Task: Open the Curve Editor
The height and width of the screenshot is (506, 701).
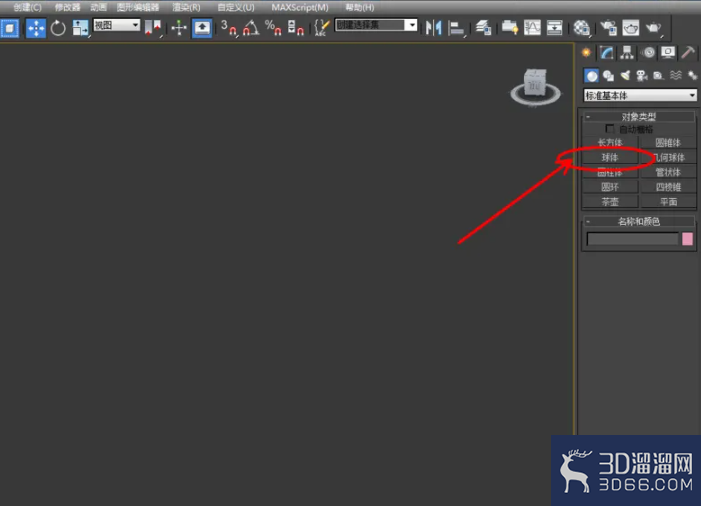Action: point(532,28)
